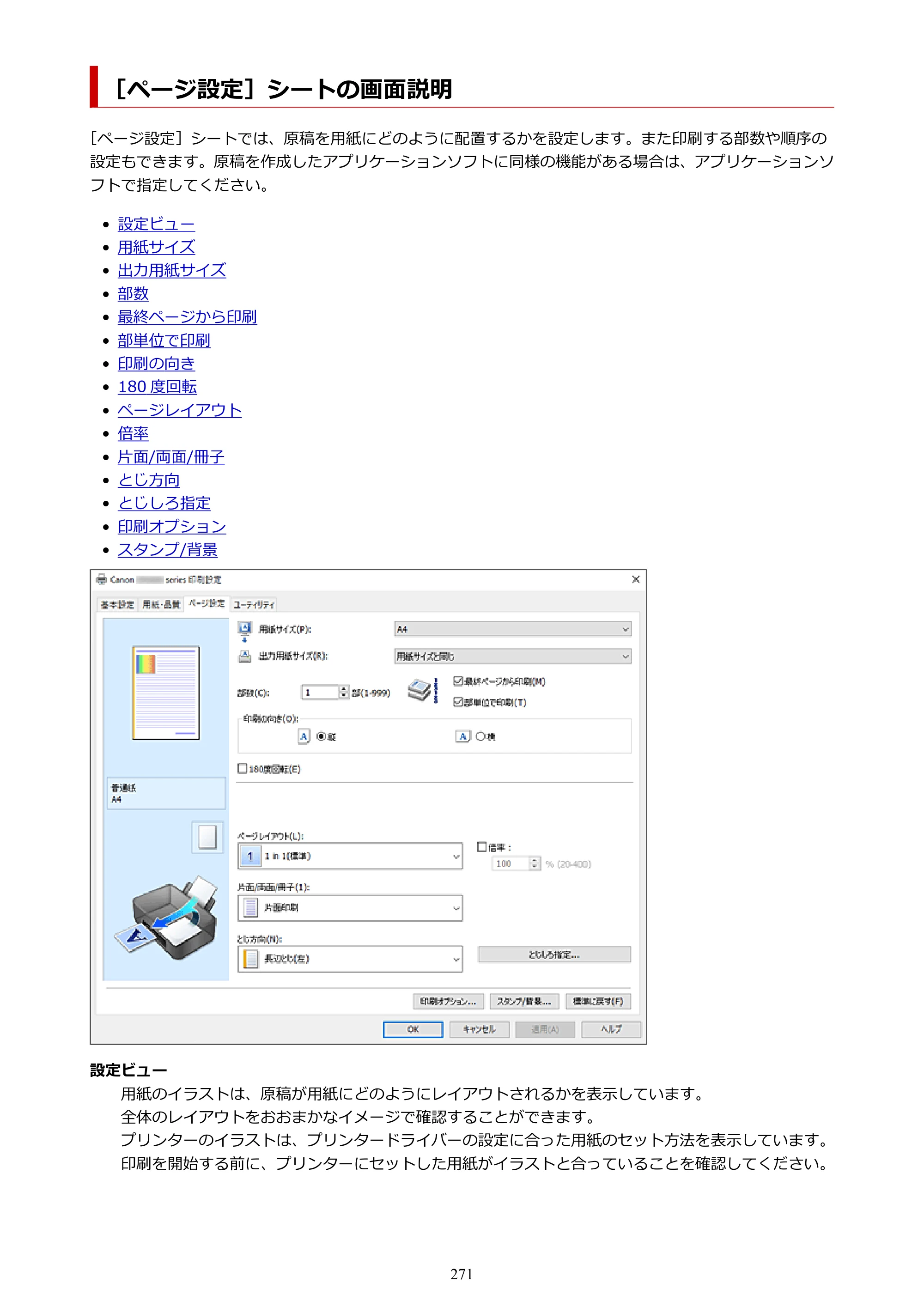Open 用紙サイズ A4 dropdown
924x1307 pixels.
coord(513,630)
